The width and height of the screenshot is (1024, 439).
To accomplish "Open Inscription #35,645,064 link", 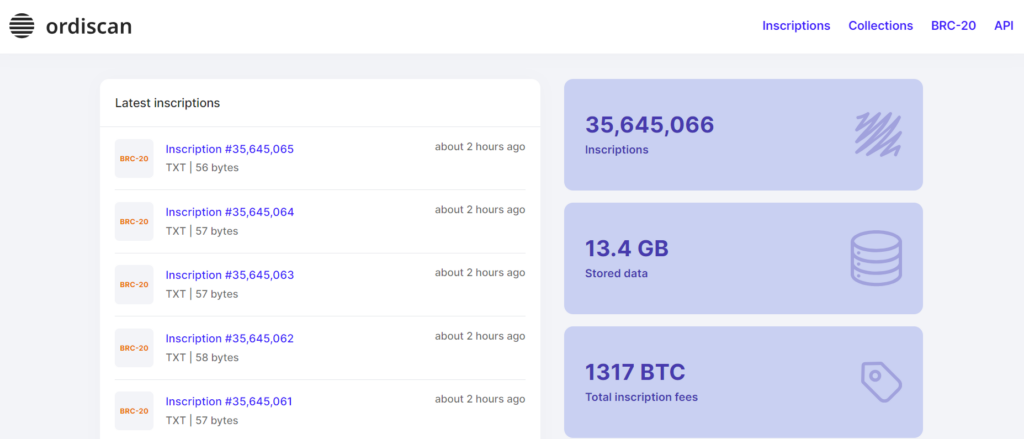I will click(229, 212).
